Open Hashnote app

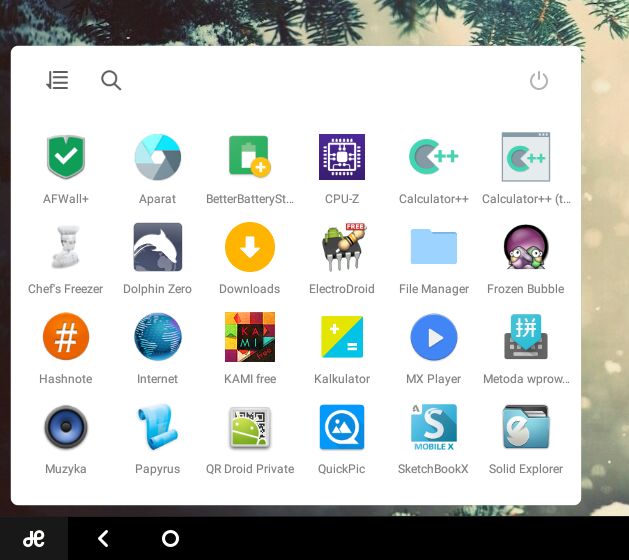point(66,337)
